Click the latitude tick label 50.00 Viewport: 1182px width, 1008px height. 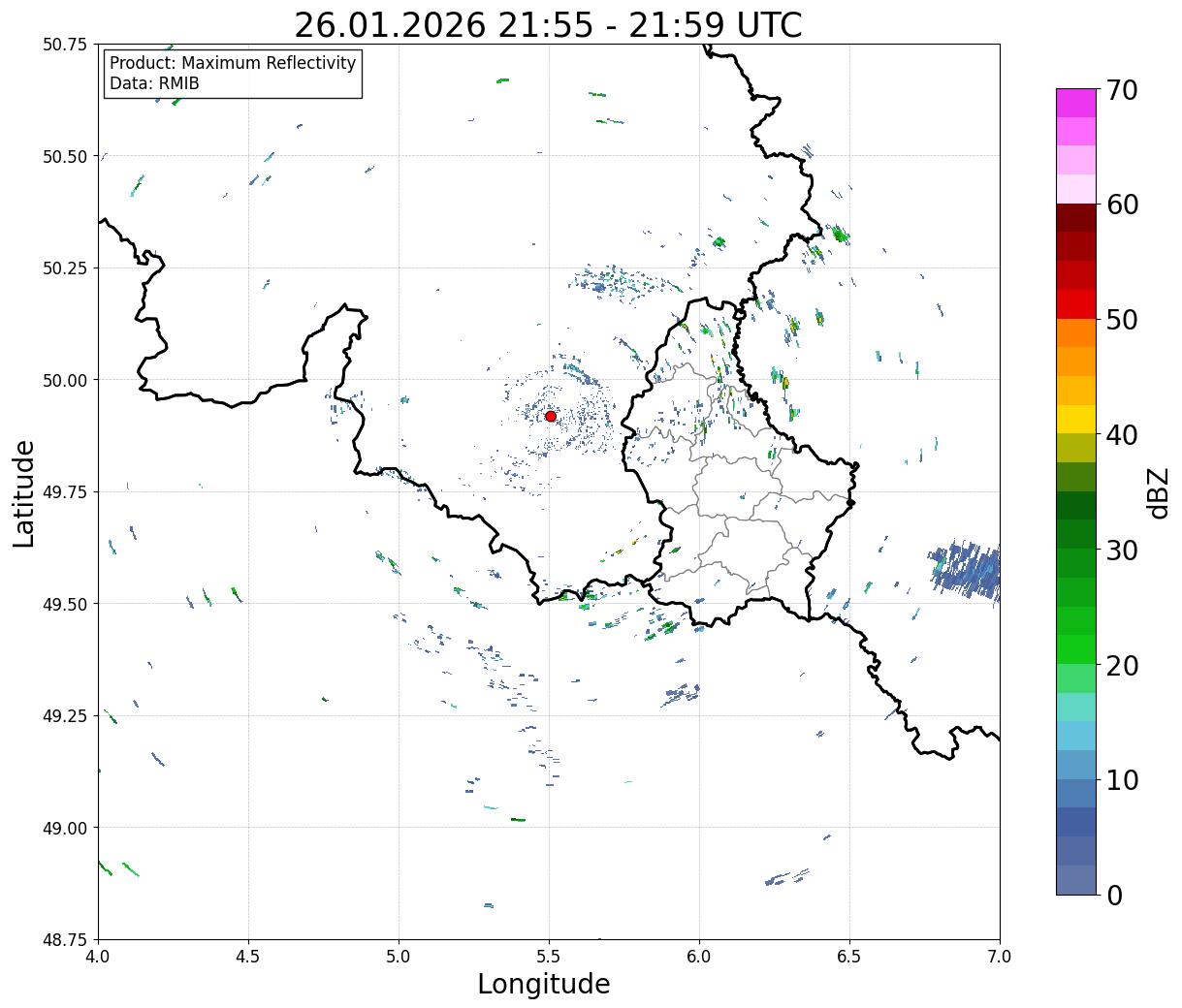(65, 381)
